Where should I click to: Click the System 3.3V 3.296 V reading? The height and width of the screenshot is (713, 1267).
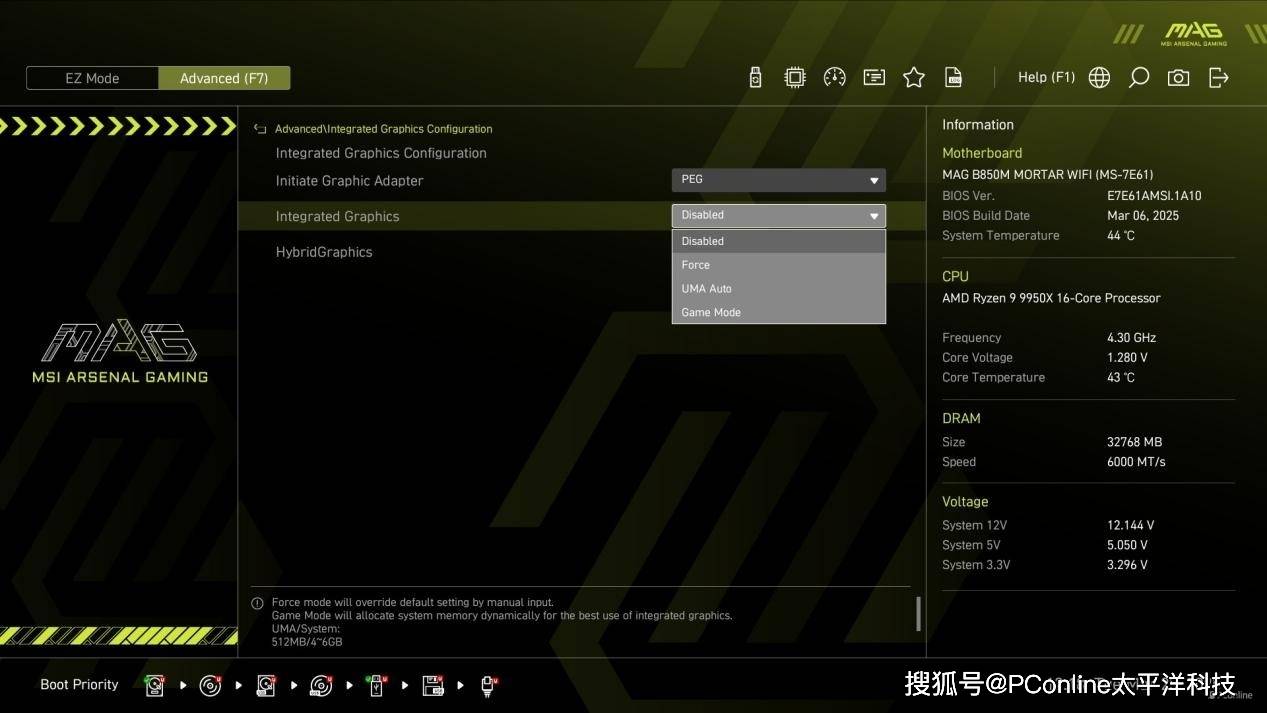[x=1127, y=565]
